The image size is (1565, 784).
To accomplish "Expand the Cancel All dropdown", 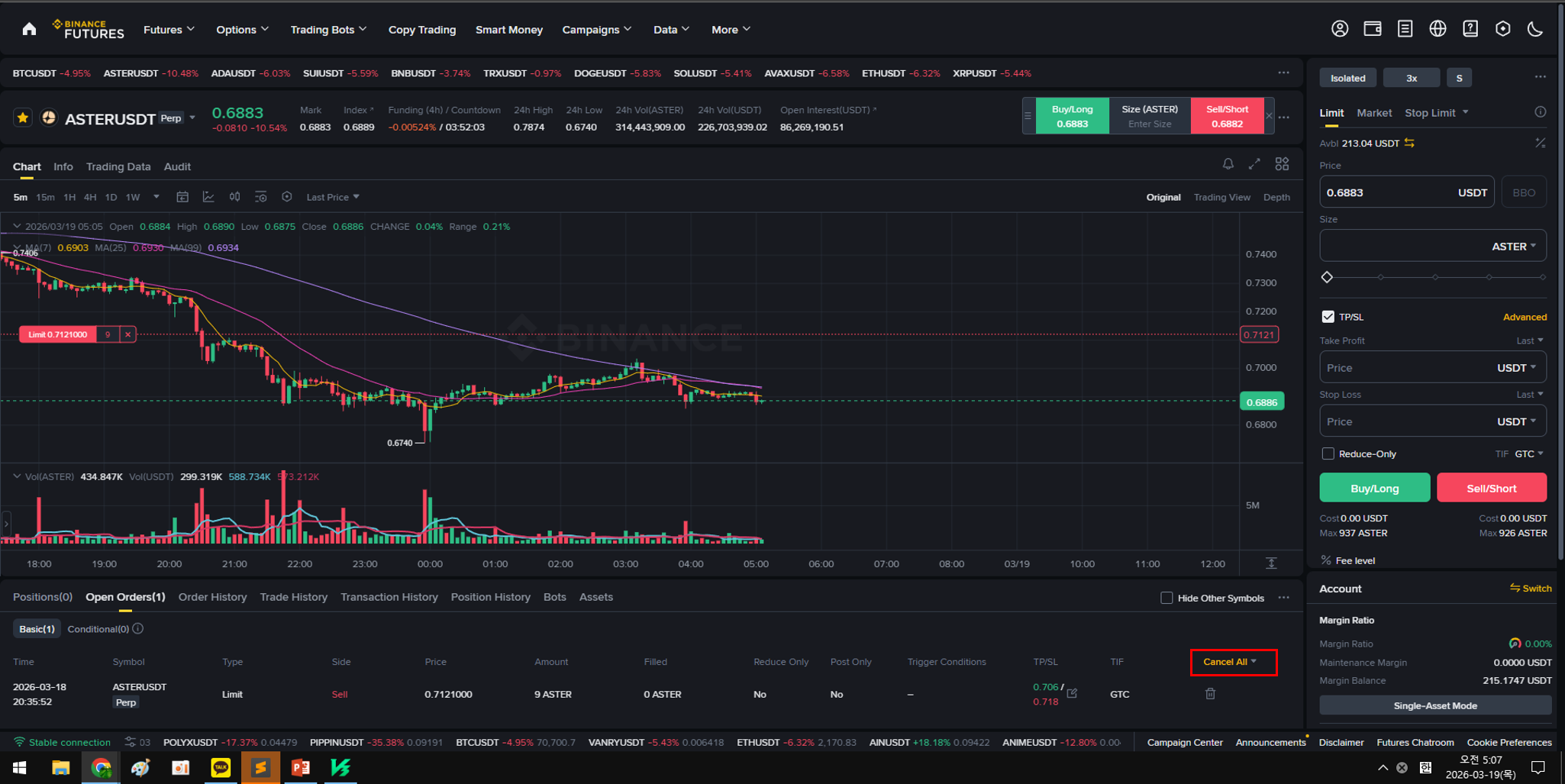I will (1230, 662).
